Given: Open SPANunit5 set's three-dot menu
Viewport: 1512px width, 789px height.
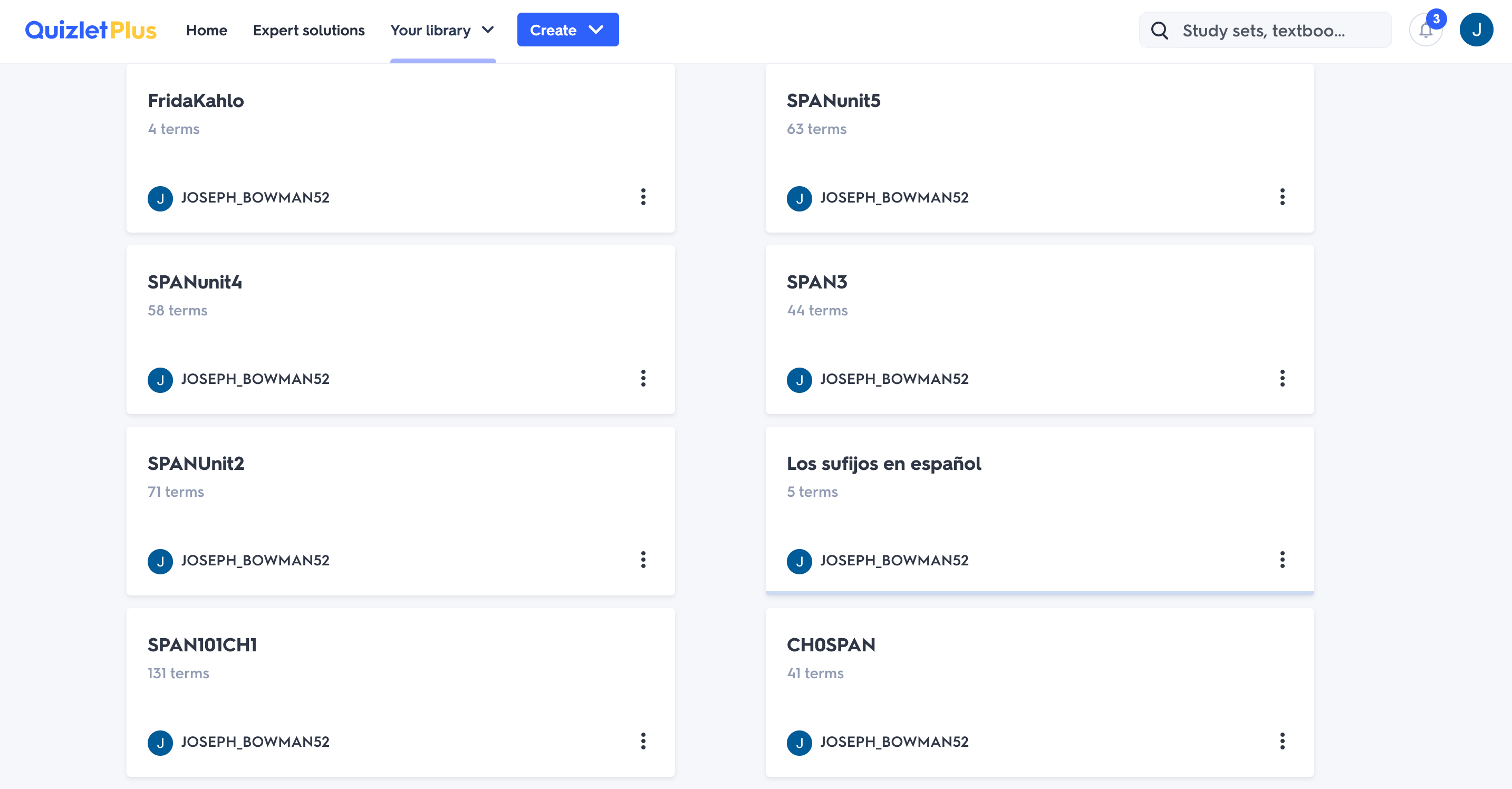Looking at the screenshot, I should point(1283,197).
